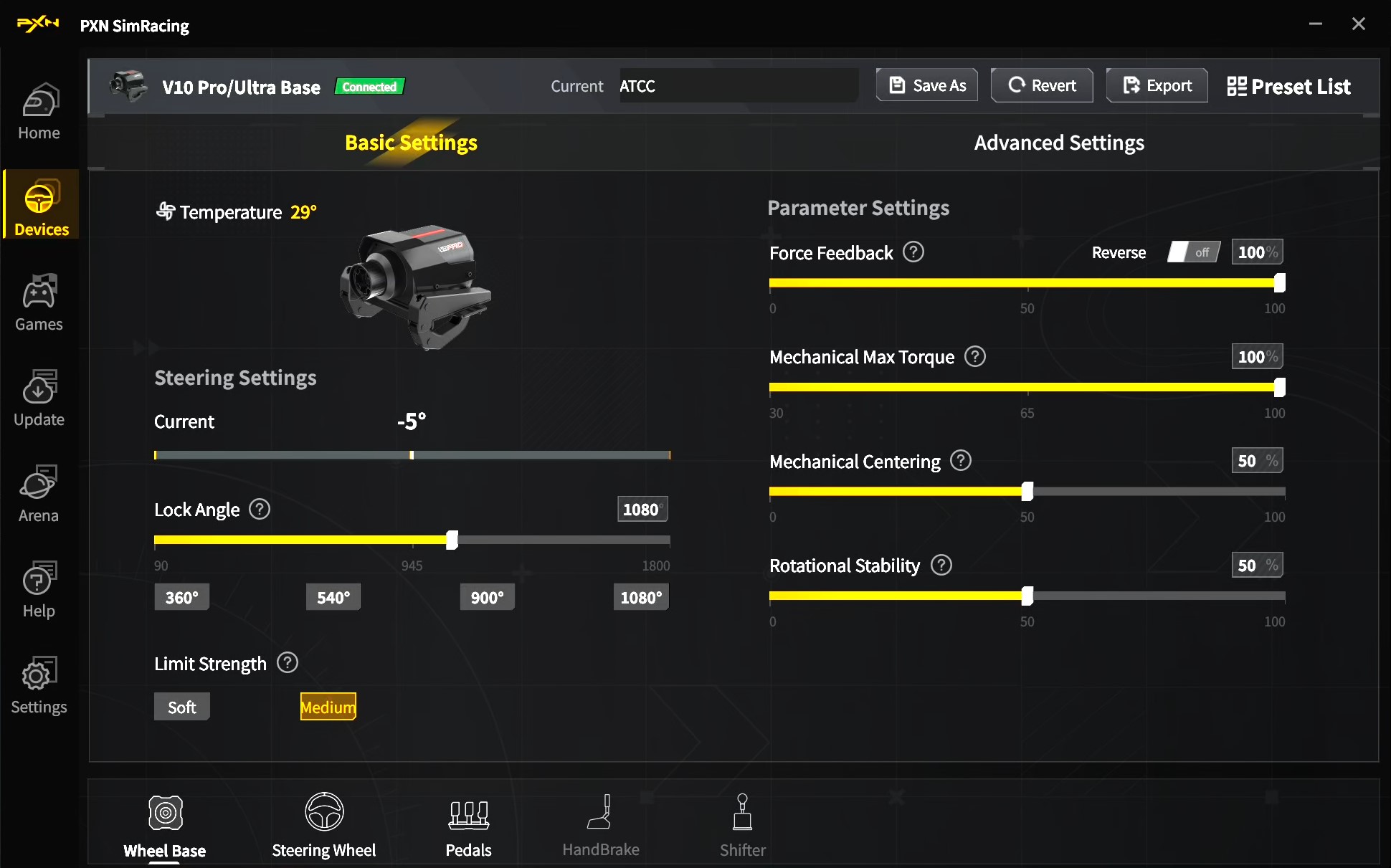Open the Help sidebar item
Viewport: 1391px width, 868px height.
(x=39, y=589)
